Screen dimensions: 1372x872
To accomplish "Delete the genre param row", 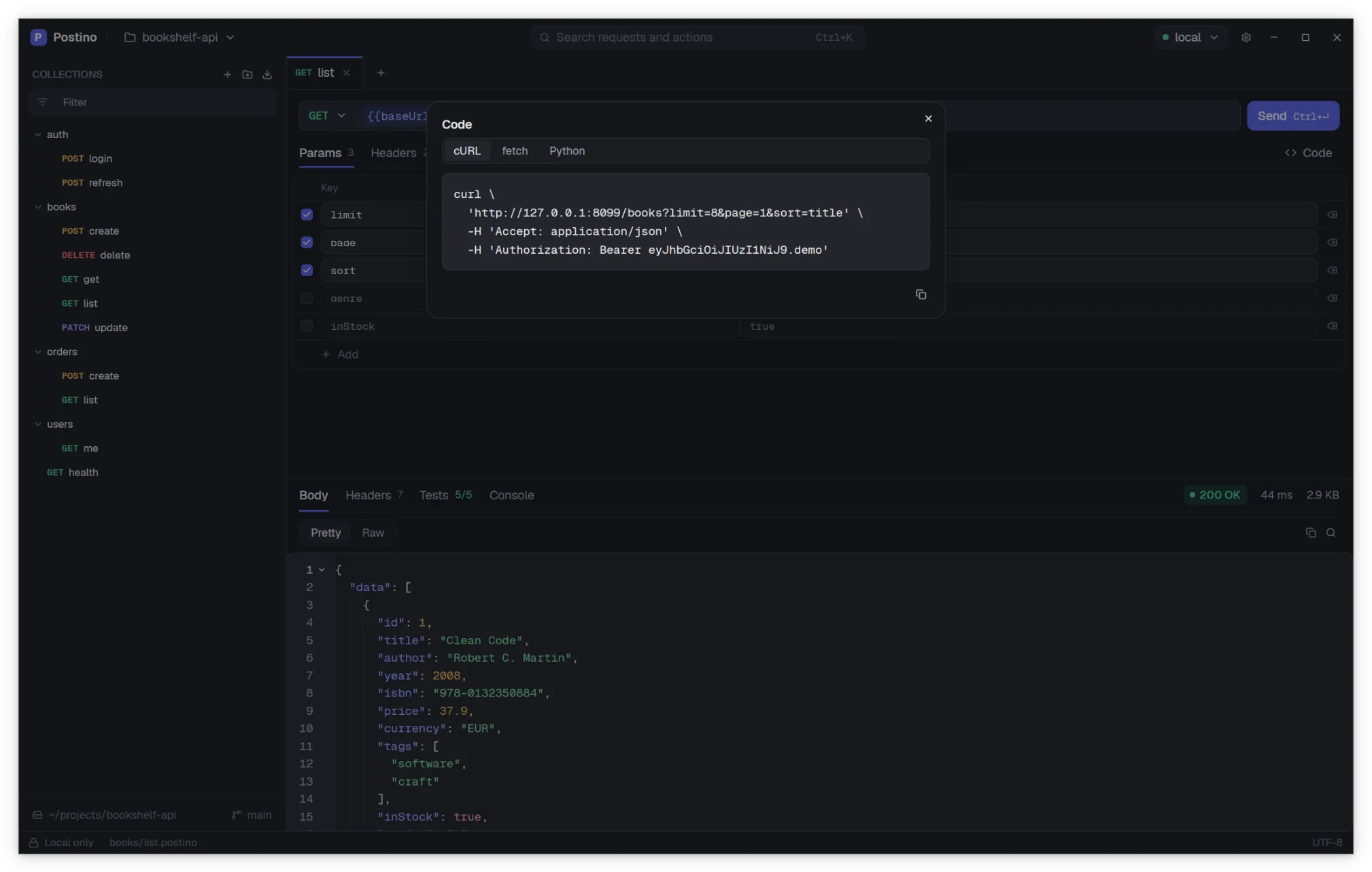I will (1332, 298).
